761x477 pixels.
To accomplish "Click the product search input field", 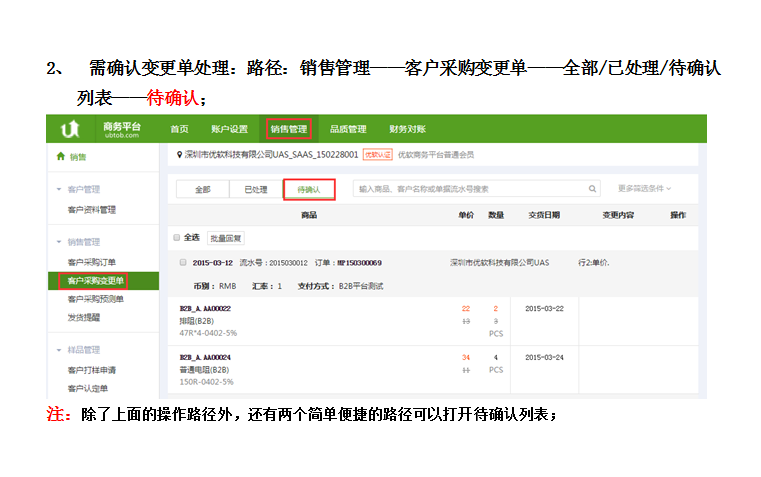I will pyautogui.click(x=470, y=188).
